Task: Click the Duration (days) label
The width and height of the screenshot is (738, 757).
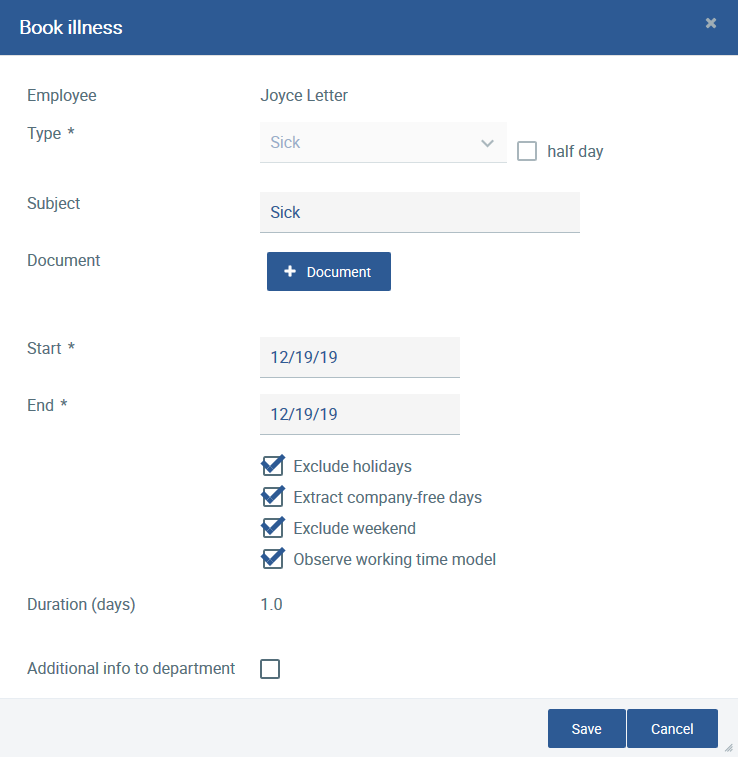Action: pyautogui.click(x=81, y=604)
